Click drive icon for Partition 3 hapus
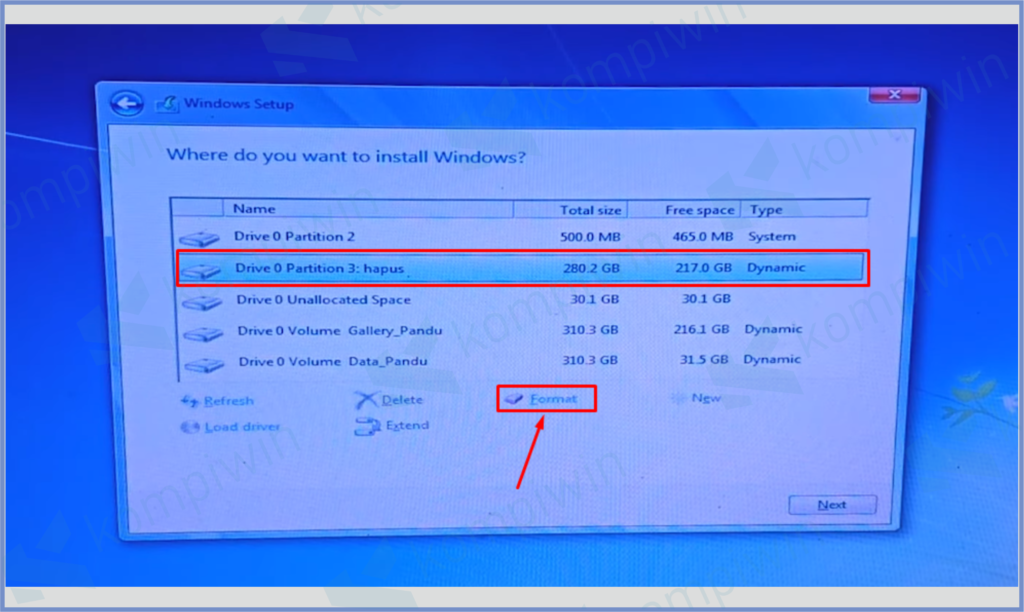 (201, 270)
